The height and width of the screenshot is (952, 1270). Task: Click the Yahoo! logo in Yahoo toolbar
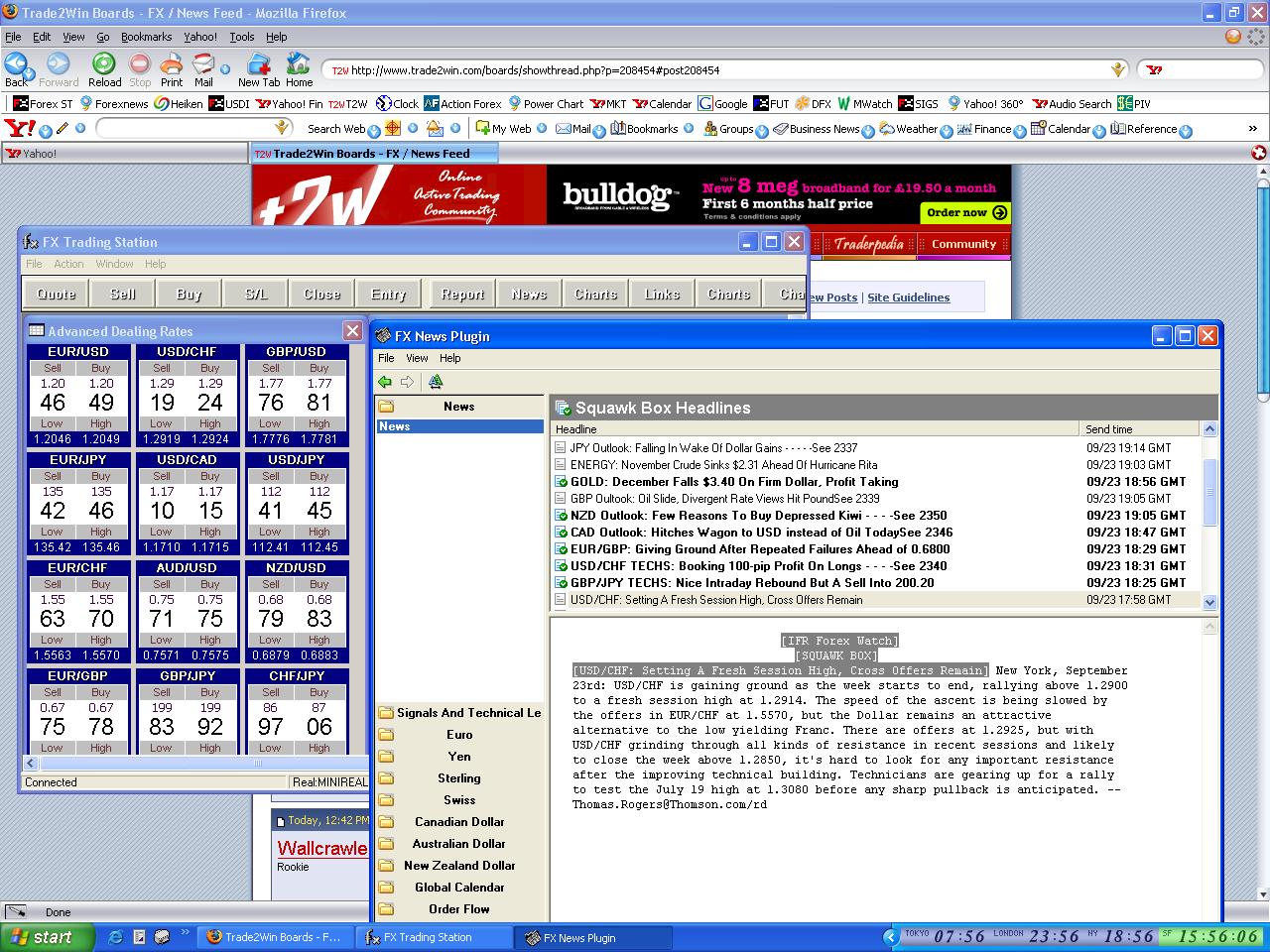point(19,128)
